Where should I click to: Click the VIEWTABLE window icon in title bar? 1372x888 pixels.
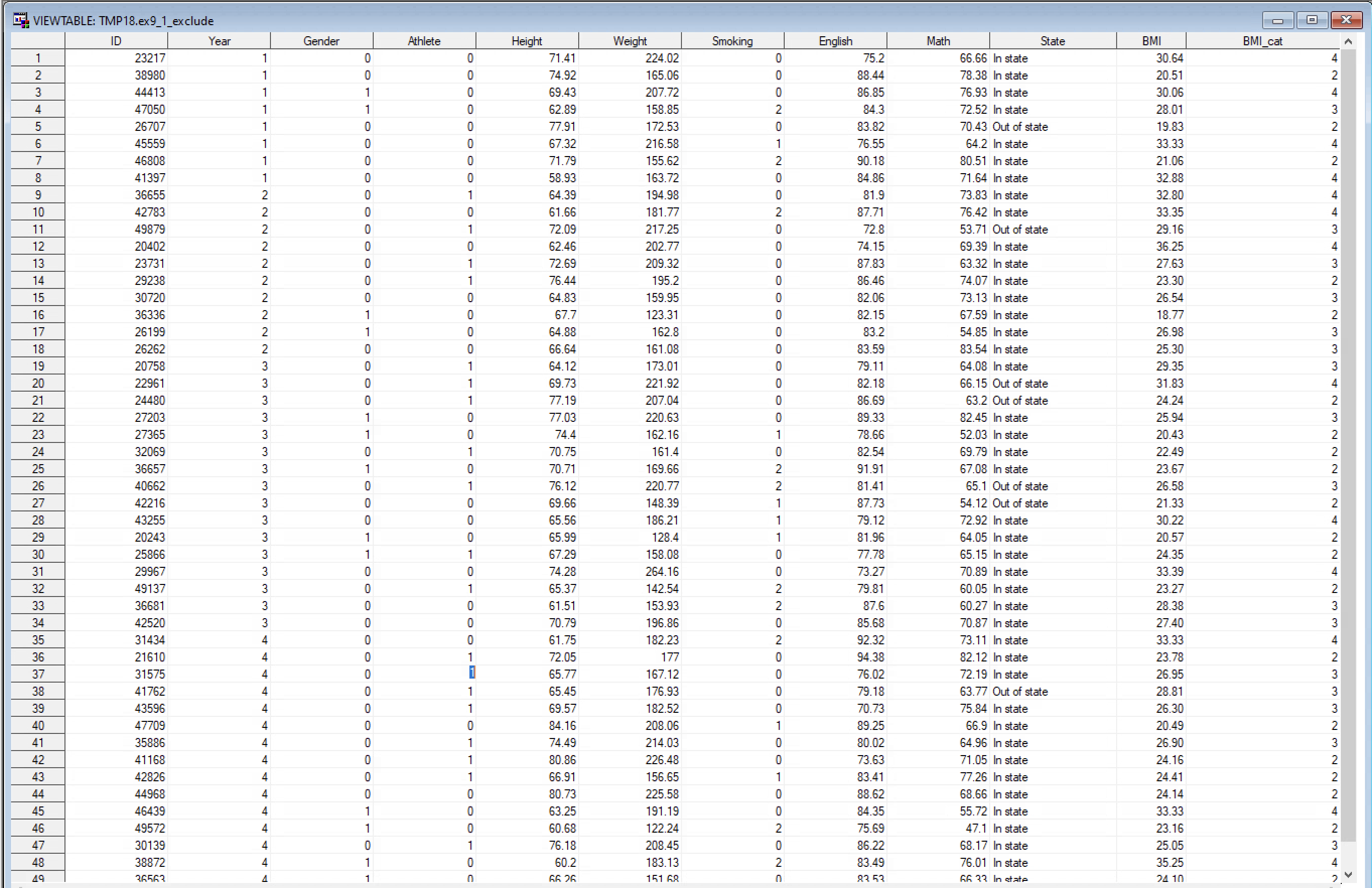[x=21, y=20]
